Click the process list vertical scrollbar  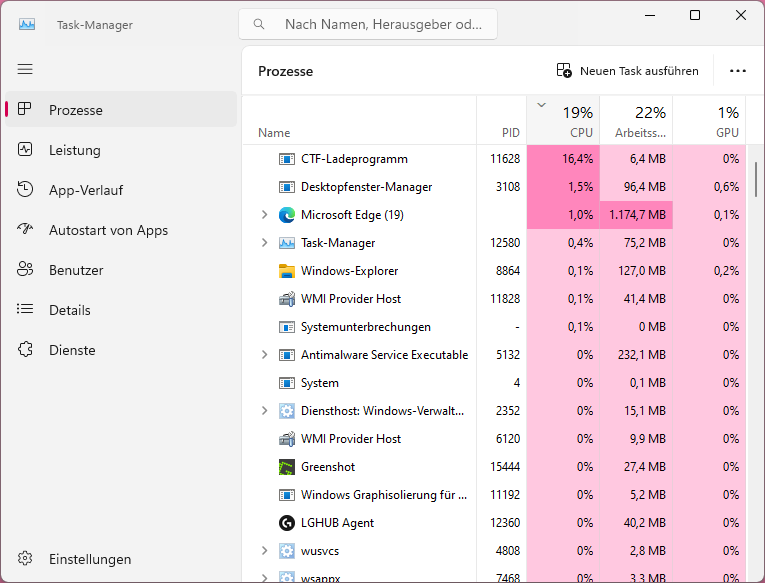coord(756,181)
